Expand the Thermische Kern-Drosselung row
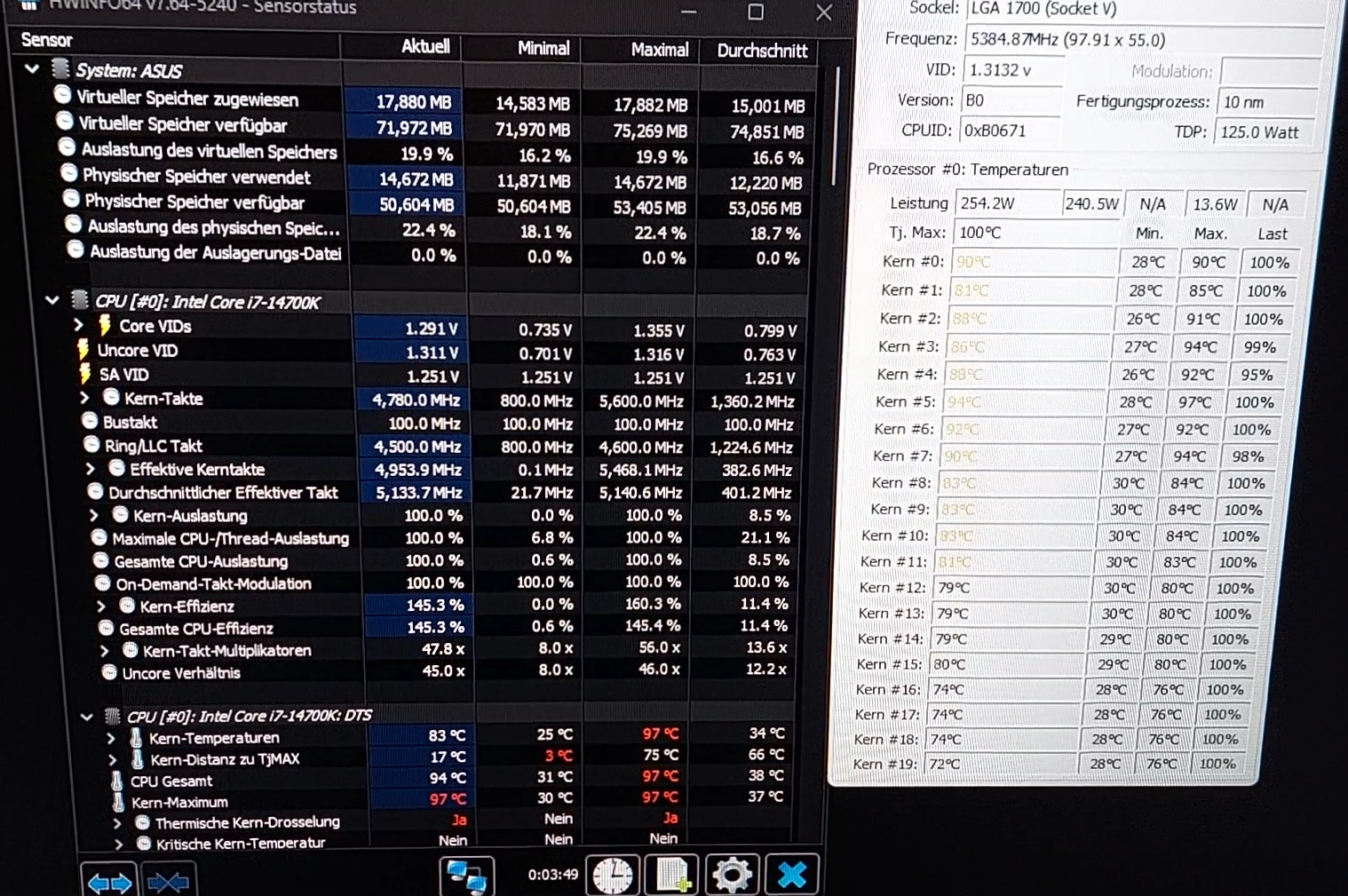 (x=117, y=822)
